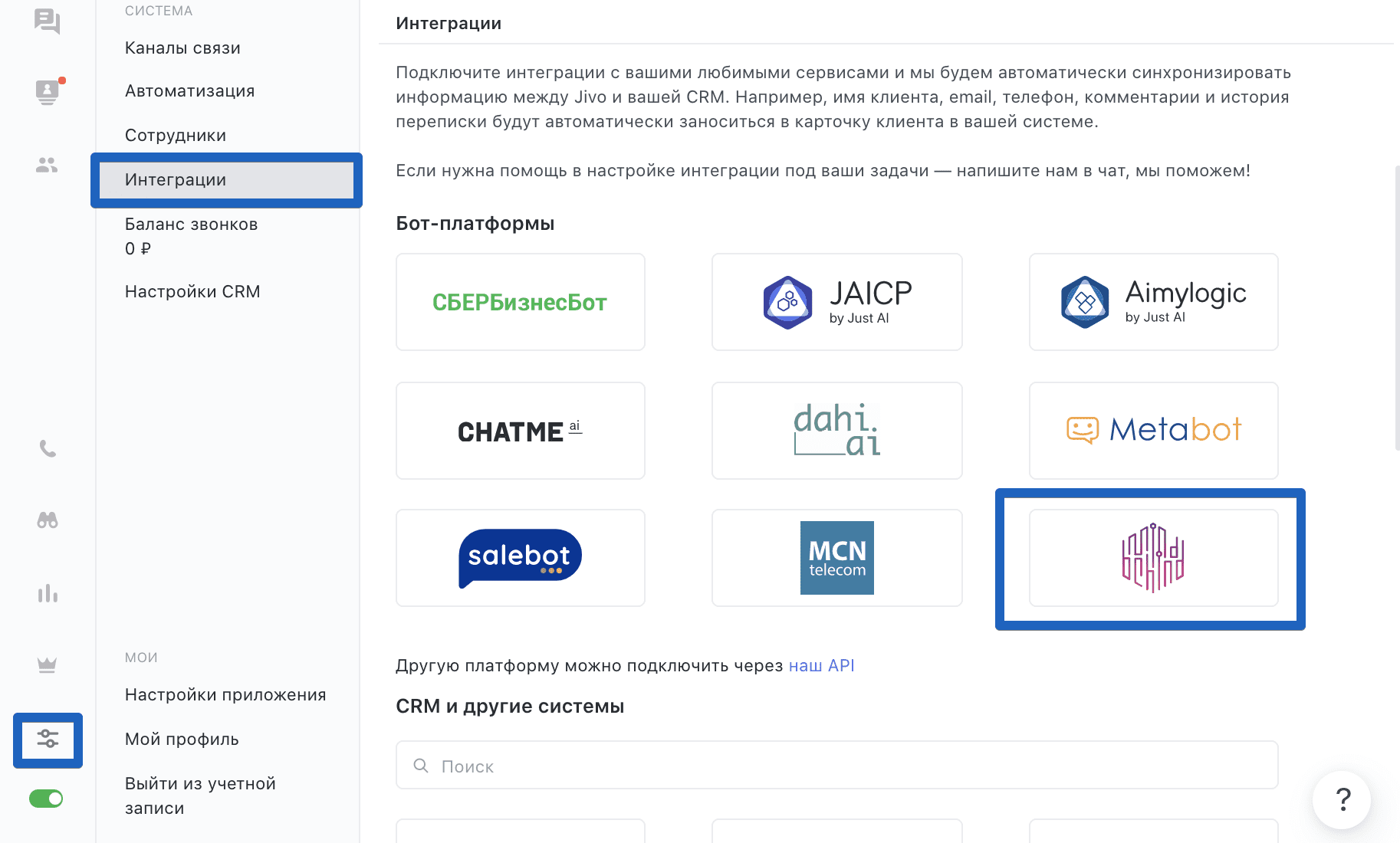Select Выйти из учетной записи
The image size is (1400, 843).
(200, 795)
